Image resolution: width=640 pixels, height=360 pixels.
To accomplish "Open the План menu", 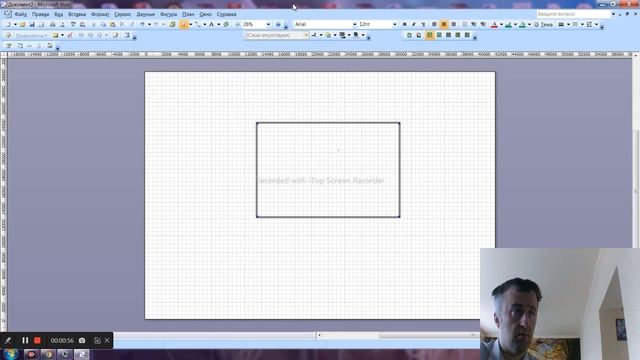I will pos(188,14).
